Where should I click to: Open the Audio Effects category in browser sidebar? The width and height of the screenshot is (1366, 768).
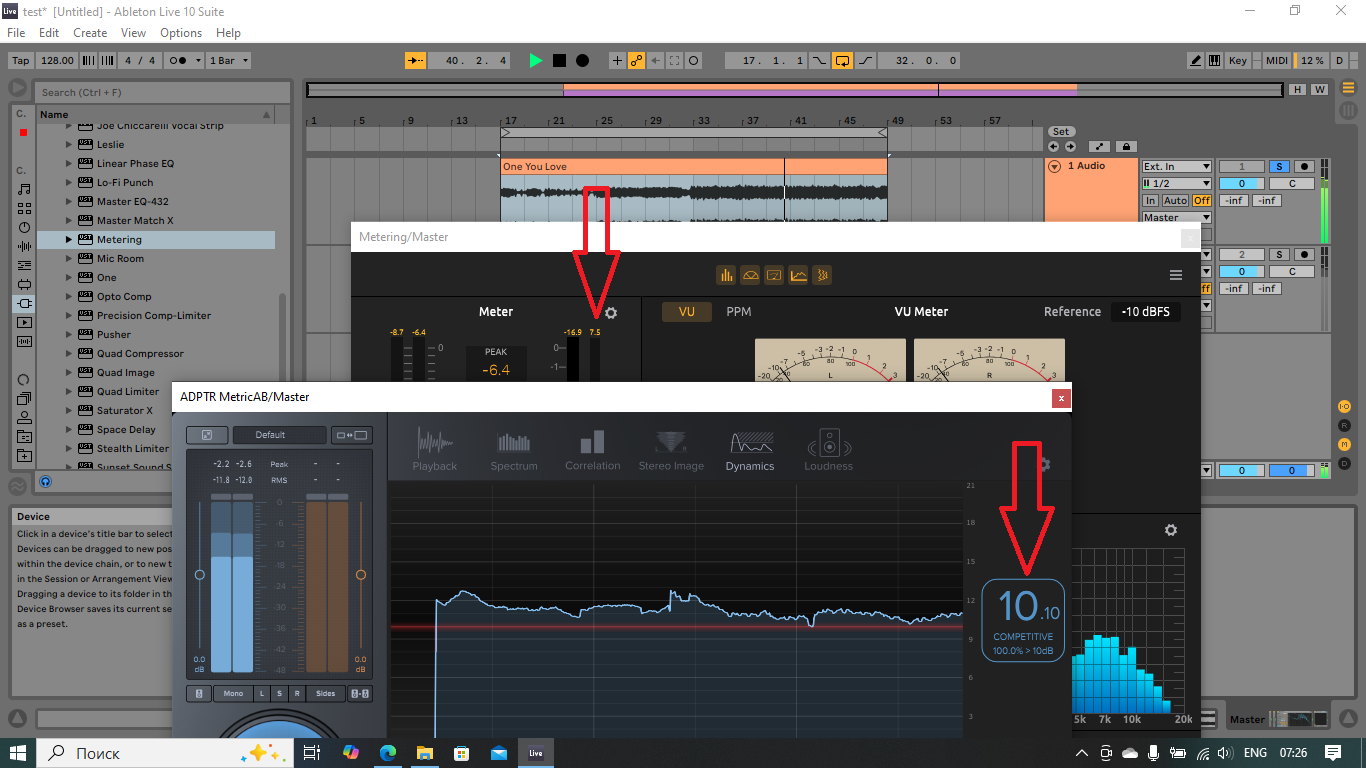tap(24, 246)
